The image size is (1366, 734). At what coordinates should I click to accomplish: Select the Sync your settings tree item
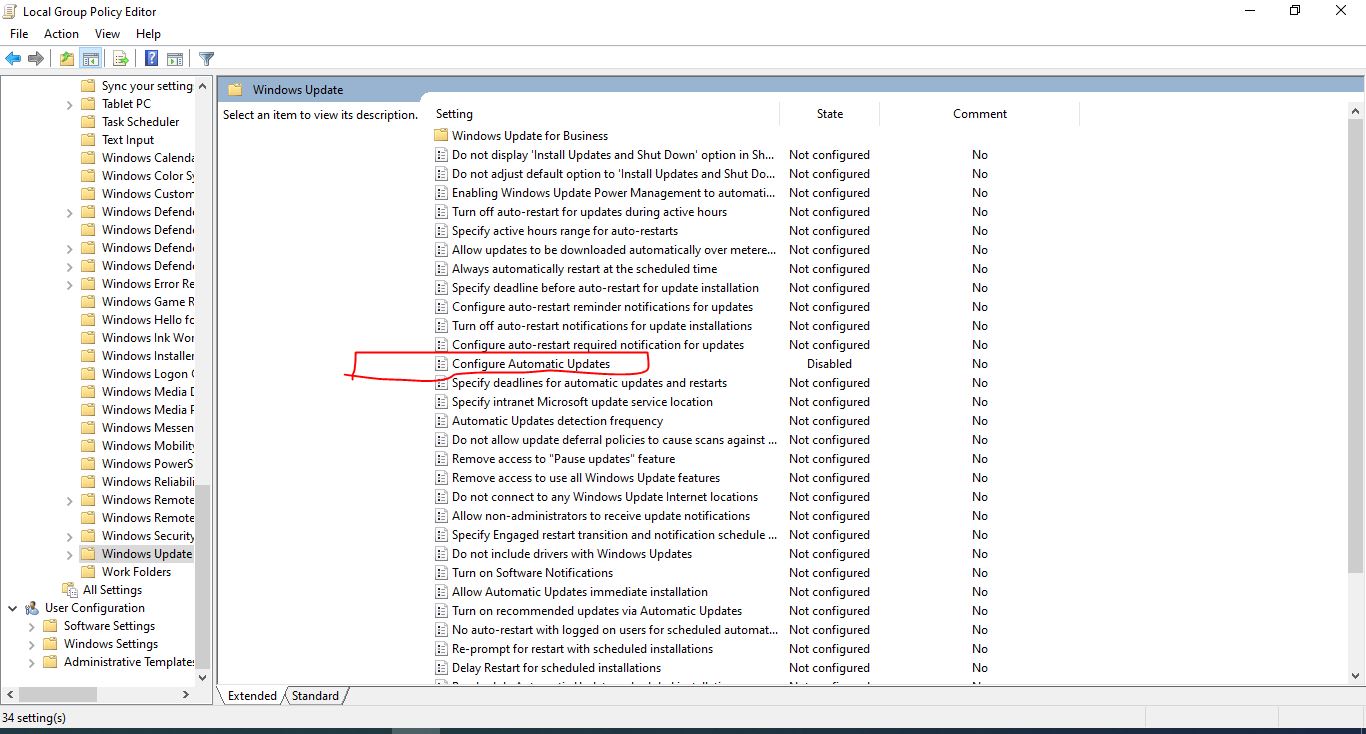pos(147,86)
